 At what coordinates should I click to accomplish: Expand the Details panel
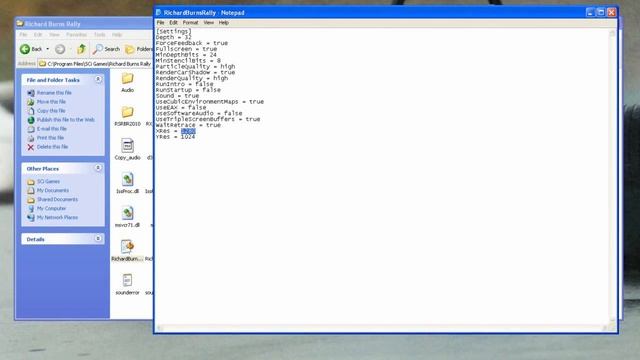coord(98,238)
